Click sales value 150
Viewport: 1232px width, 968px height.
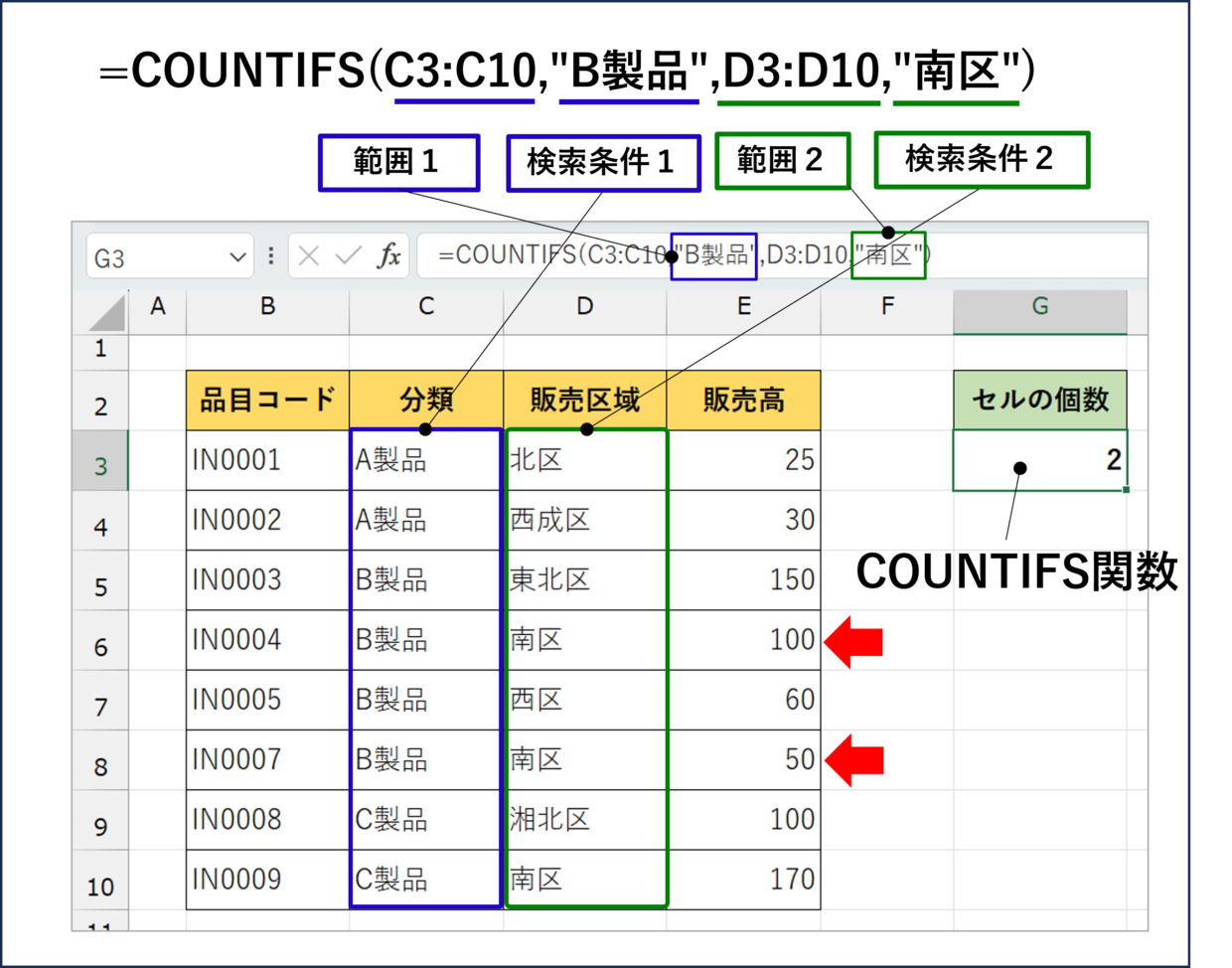point(744,580)
